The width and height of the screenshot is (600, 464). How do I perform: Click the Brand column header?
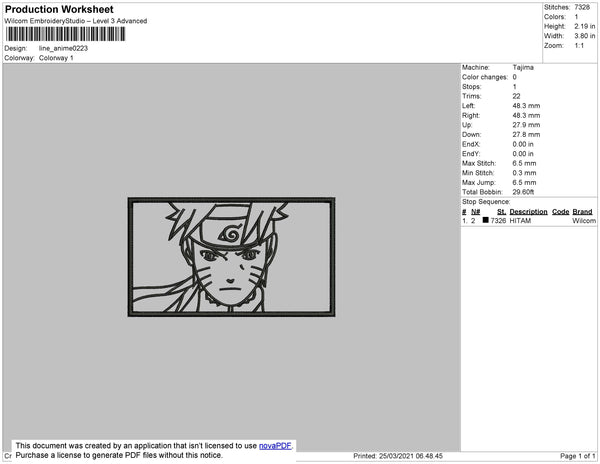click(x=582, y=212)
